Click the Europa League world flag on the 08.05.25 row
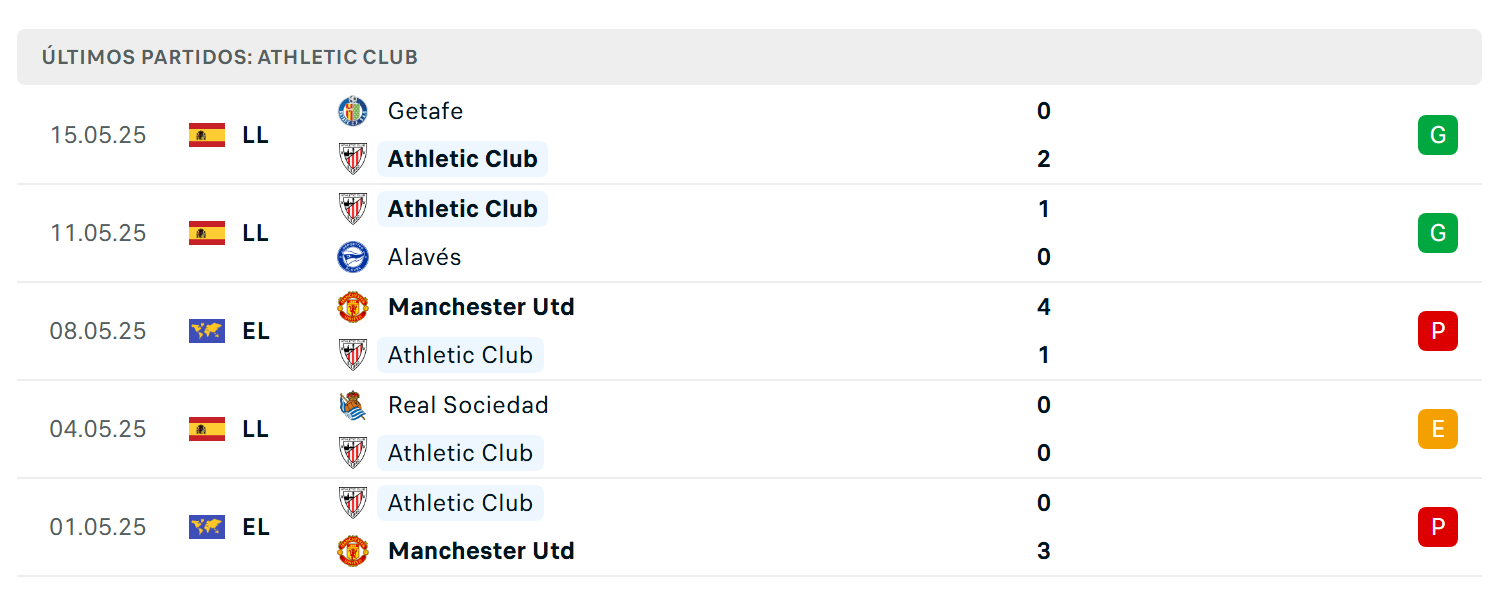Screen dimensions: 1498x598 [207, 331]
